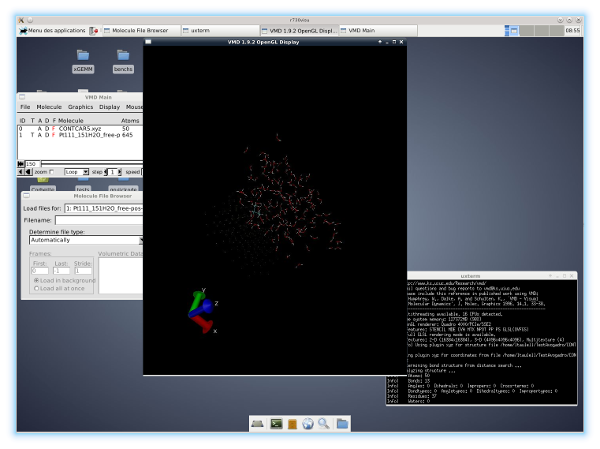Click the highlighted first workspace in switcher
Viewport: 600px width, 449px height.
click(511, 30)
